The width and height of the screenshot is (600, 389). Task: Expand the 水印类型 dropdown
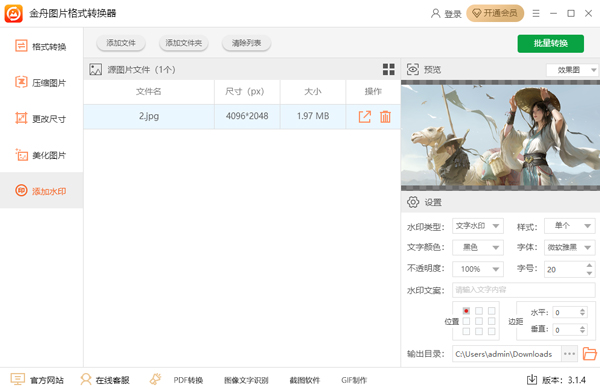pyautogui.click(x=478, y=226)
